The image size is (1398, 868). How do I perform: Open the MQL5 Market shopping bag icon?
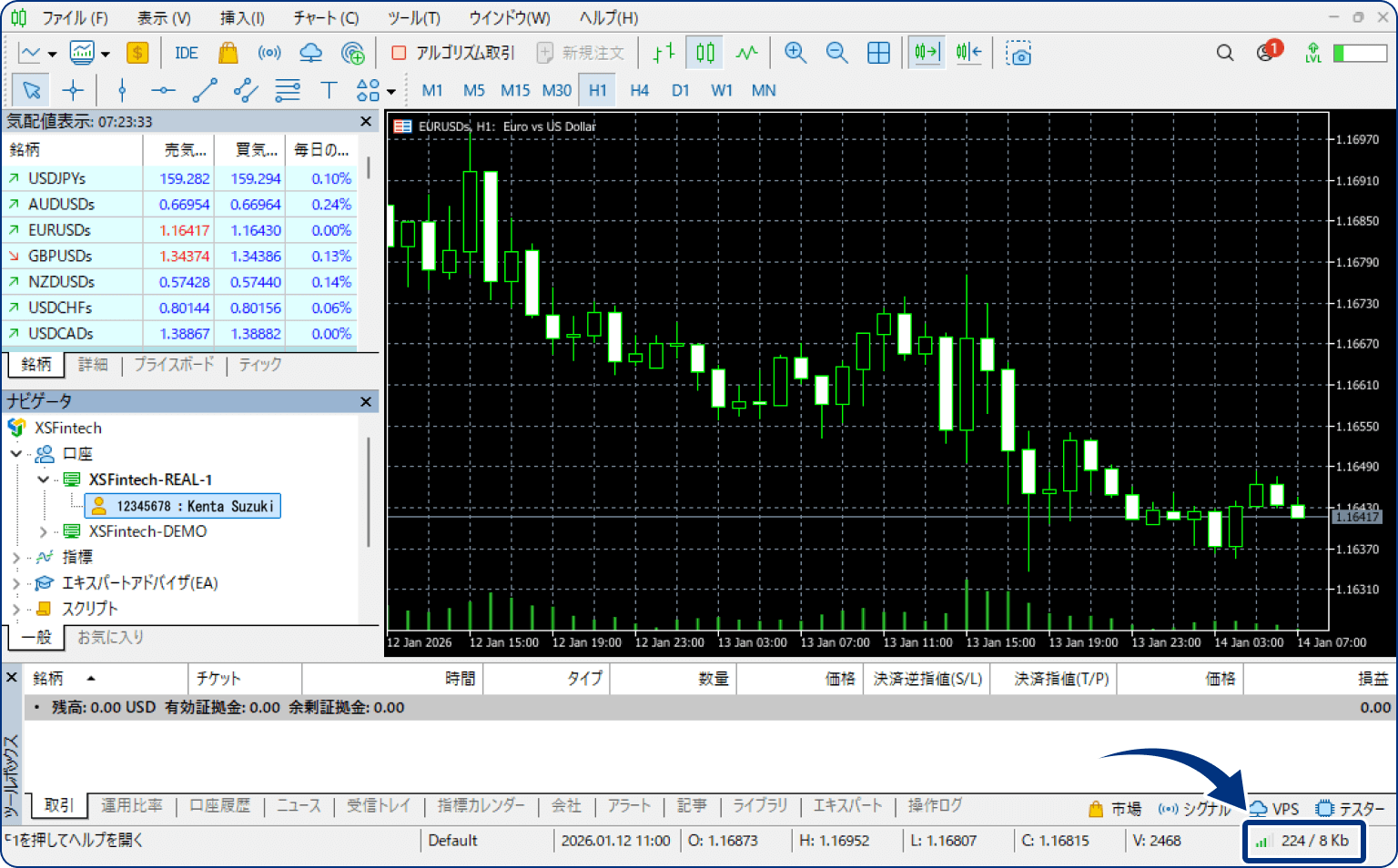(x=228, y=53)
